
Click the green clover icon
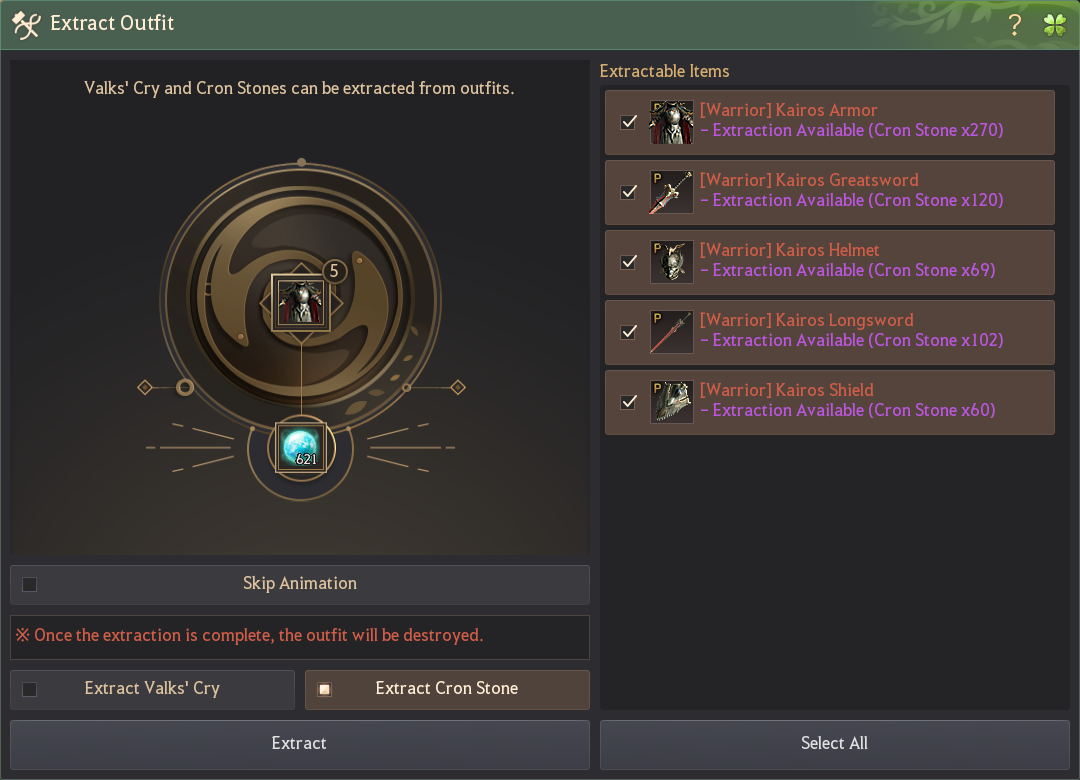(x=1055, y=25)
